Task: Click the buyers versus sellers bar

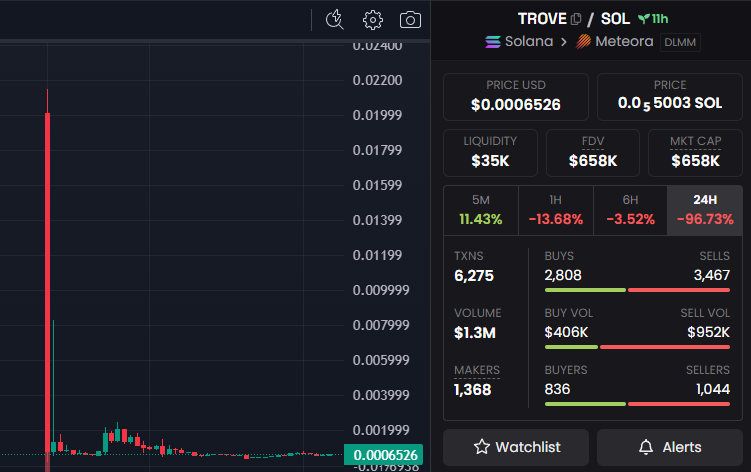Action: (x=637, y=404)
